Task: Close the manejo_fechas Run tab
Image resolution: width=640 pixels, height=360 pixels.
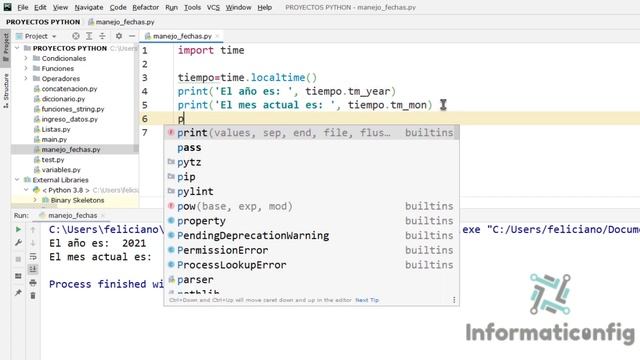Action: click(103, 215)
